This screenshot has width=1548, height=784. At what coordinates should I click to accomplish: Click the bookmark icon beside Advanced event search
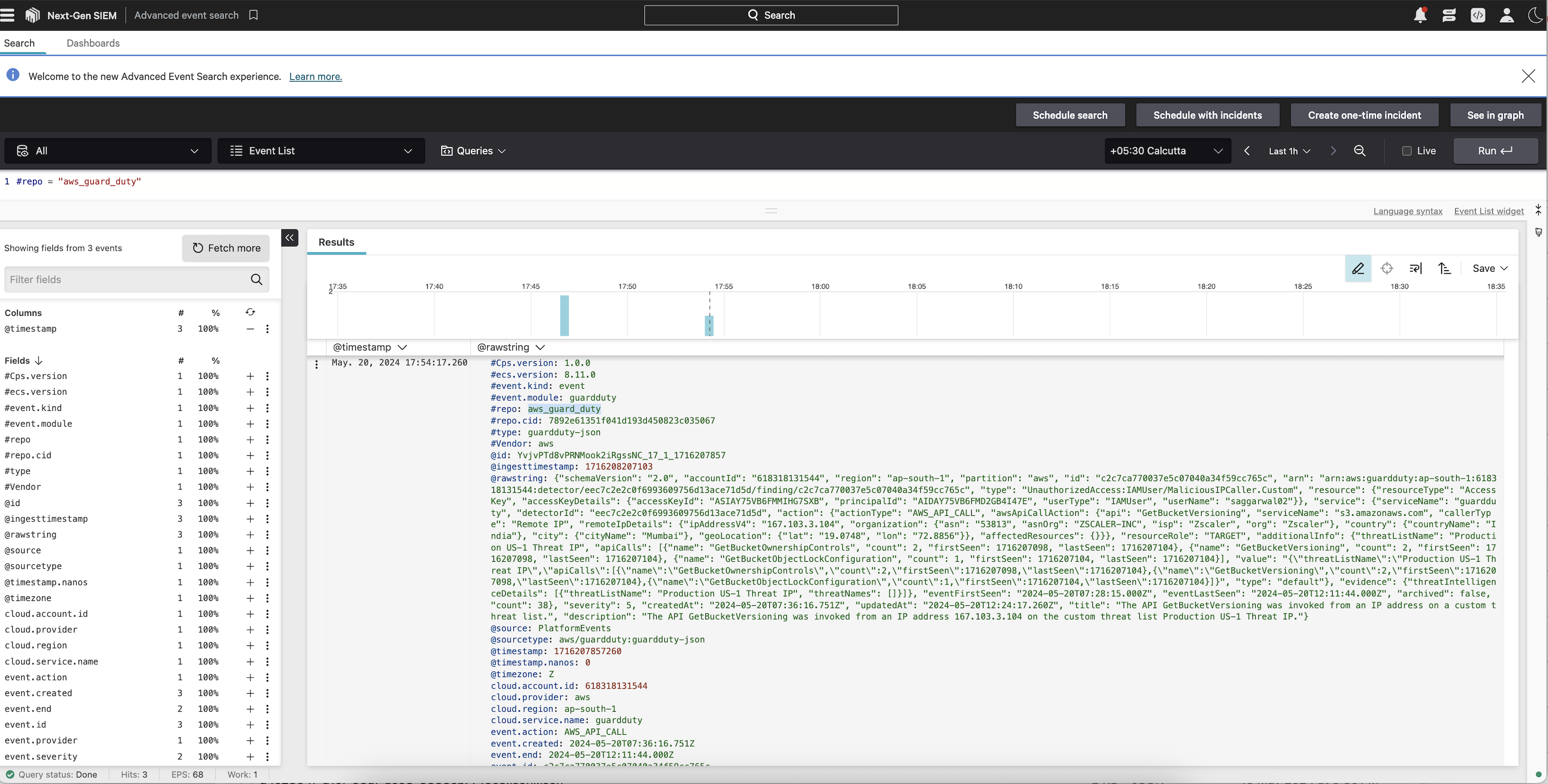point(254,15)
